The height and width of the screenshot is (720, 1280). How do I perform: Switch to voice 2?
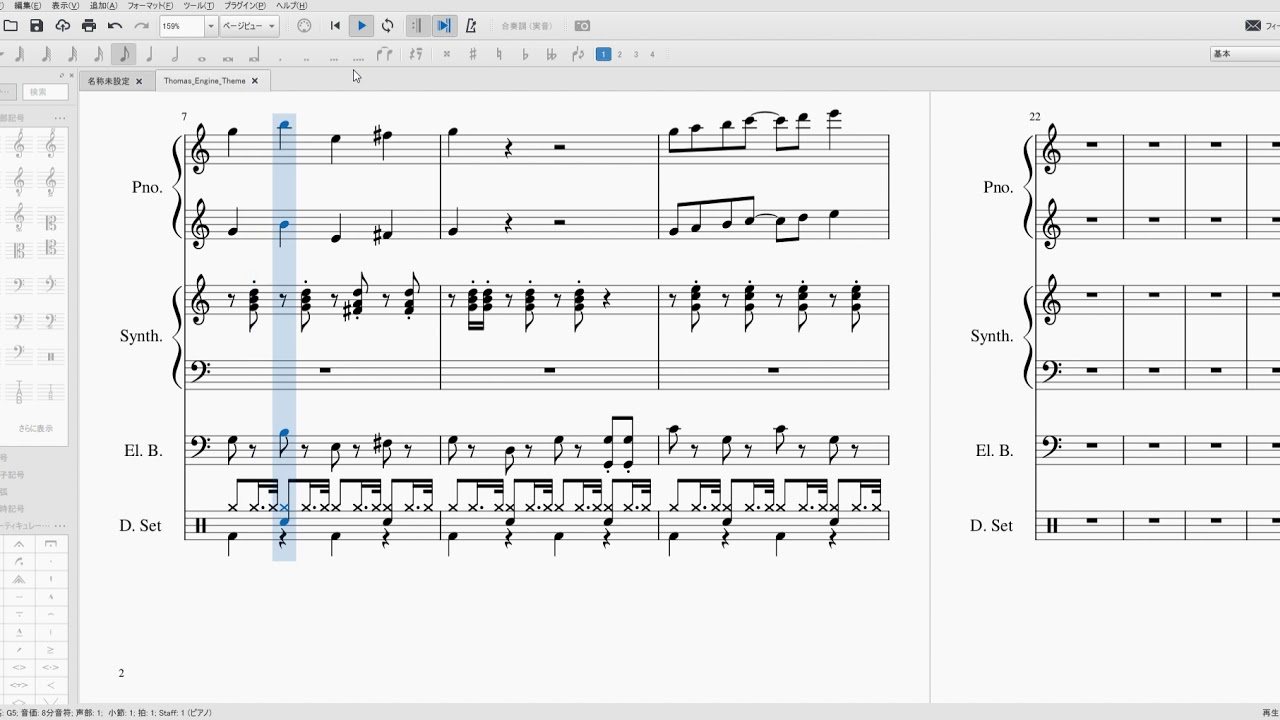[x=620, y=54]
